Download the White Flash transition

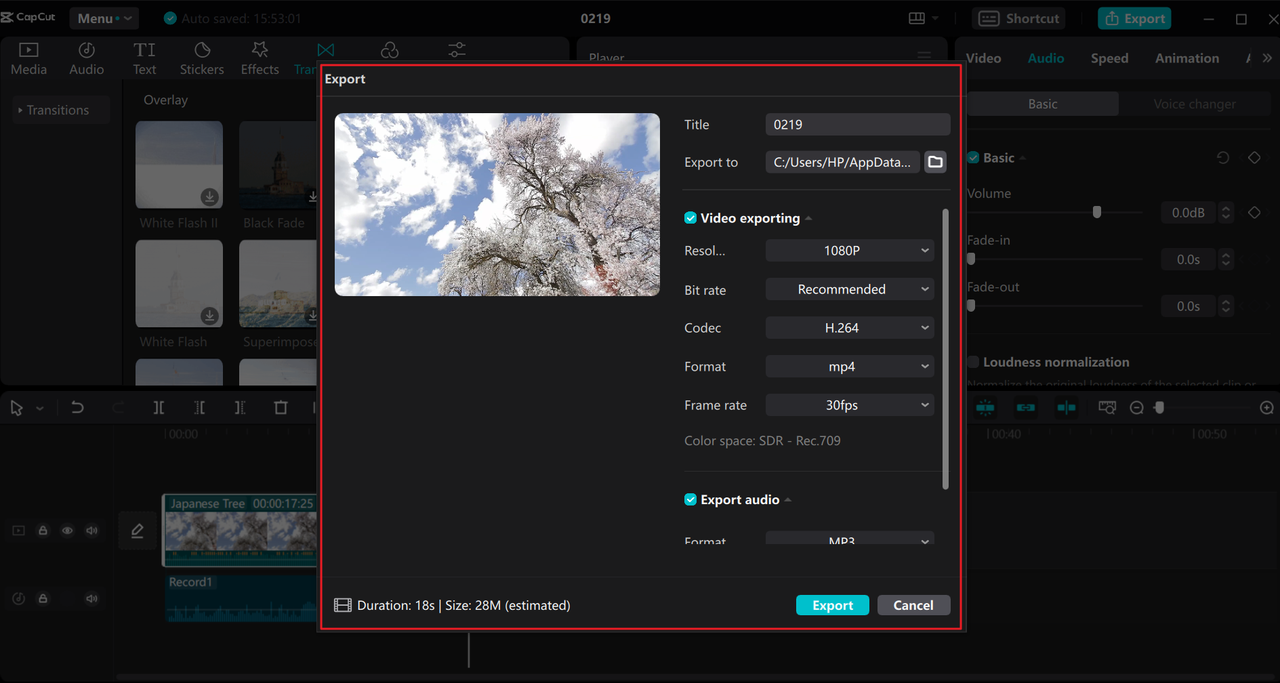click(x=209, y=316)
